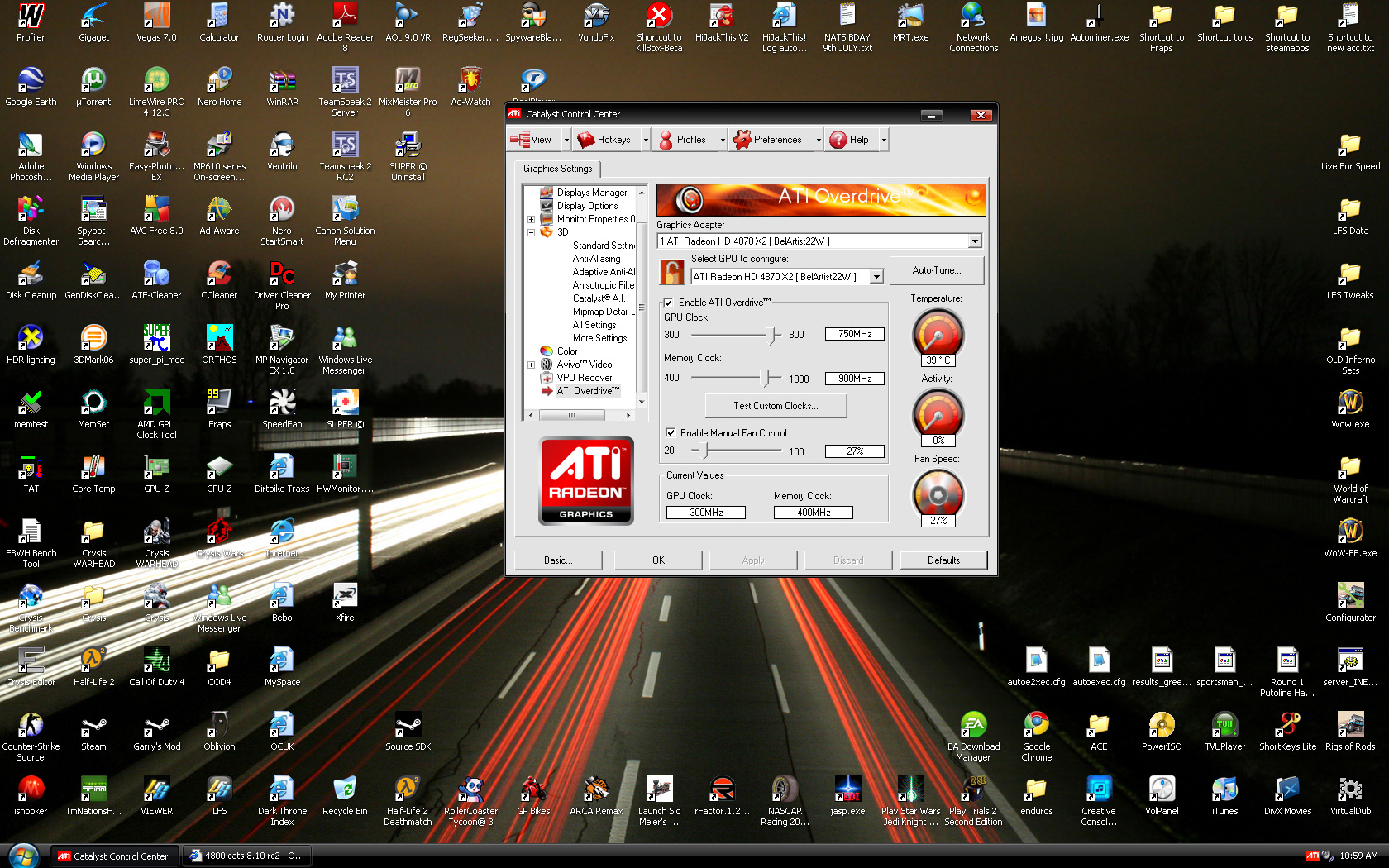Open the Graphics Adapter dropdown
Viewport: 1389px width, 868px height.
tap(975, 241)
